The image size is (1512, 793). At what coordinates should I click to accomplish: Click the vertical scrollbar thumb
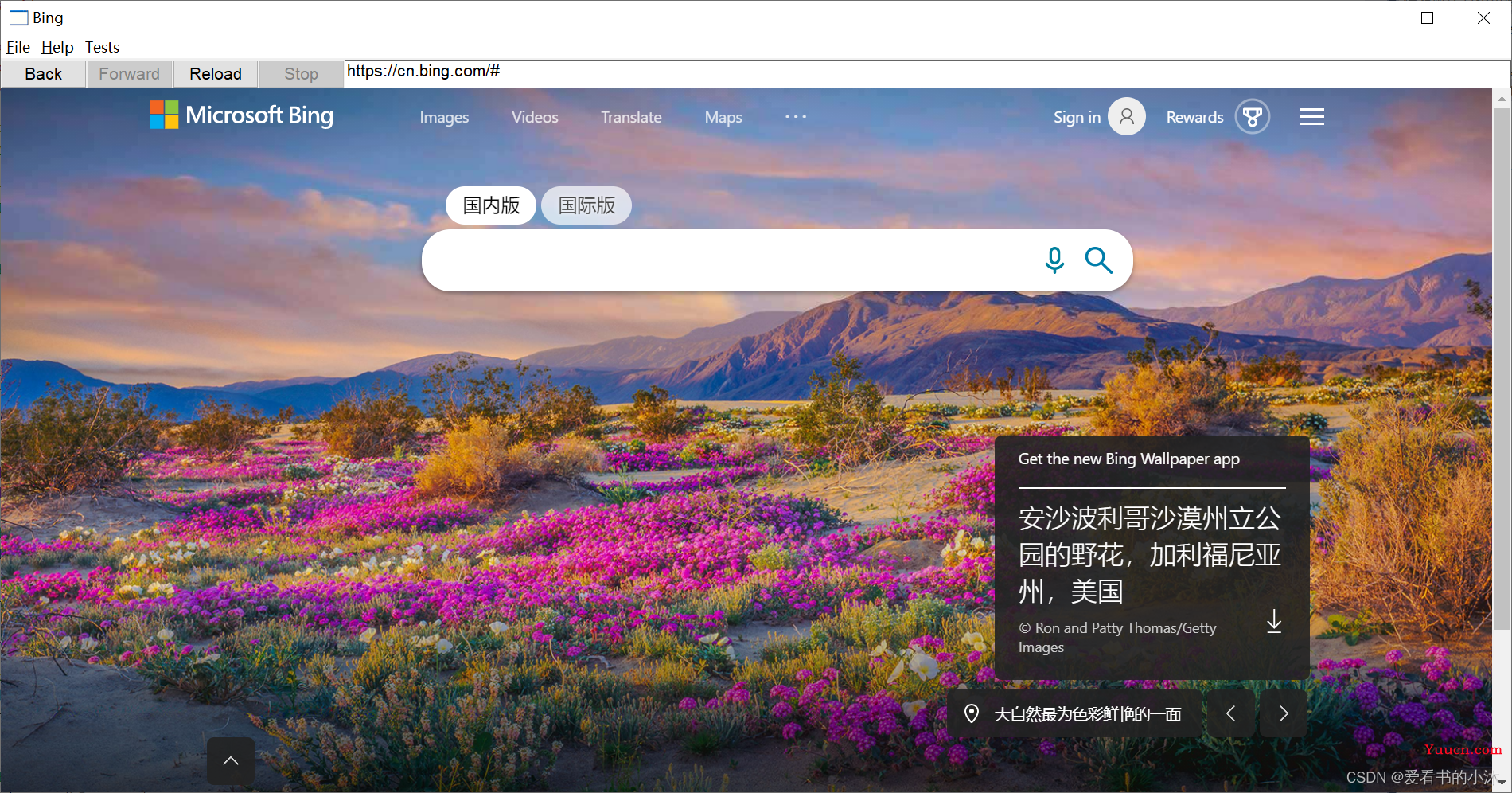point(1502,369)
